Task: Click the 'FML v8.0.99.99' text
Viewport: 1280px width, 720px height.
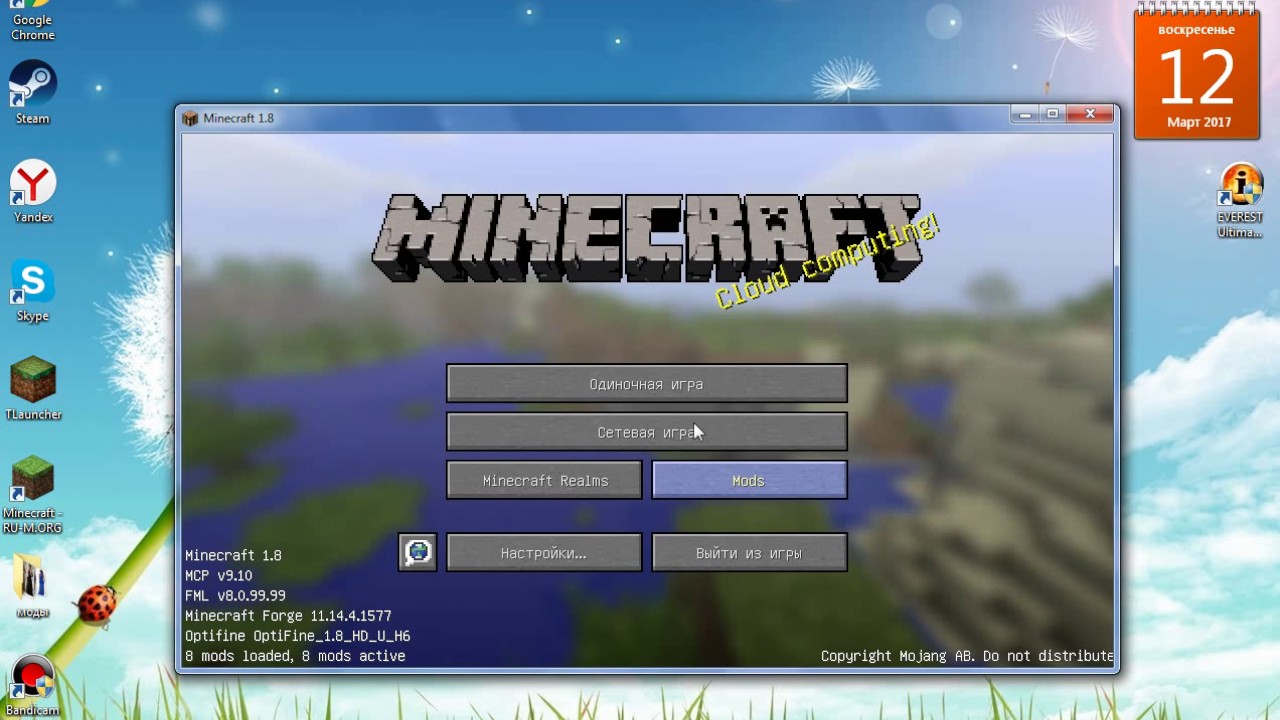Action: point(235,596)
